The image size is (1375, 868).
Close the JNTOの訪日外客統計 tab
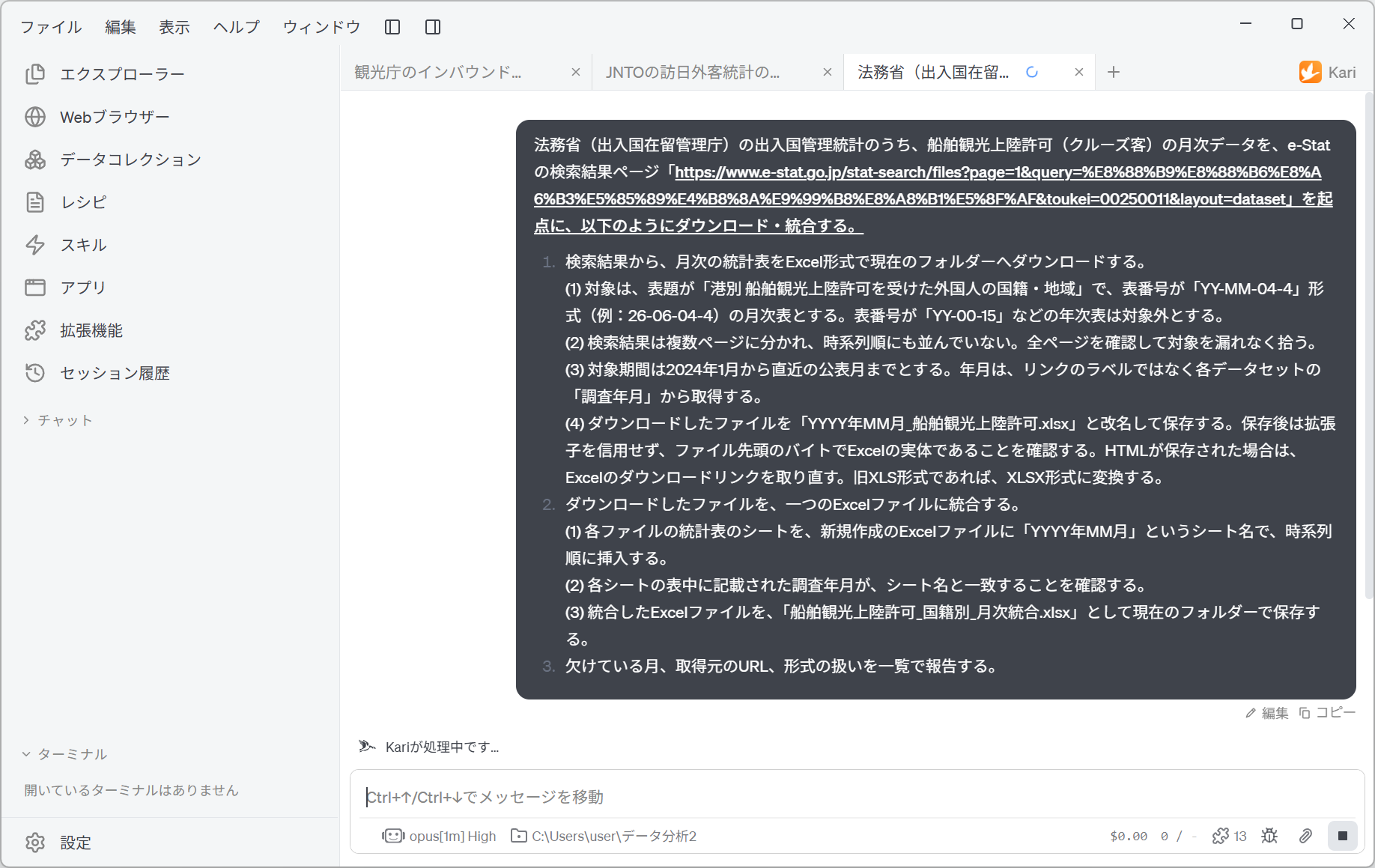point(828,72)
